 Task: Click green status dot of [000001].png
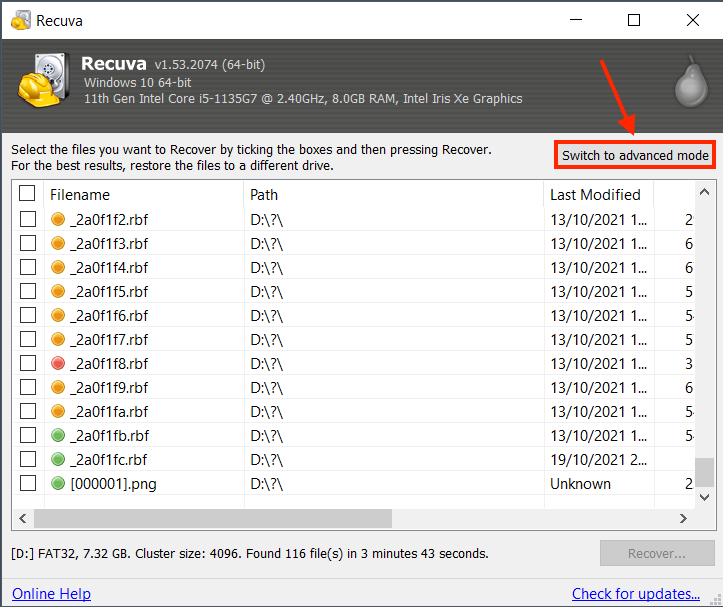58,483
